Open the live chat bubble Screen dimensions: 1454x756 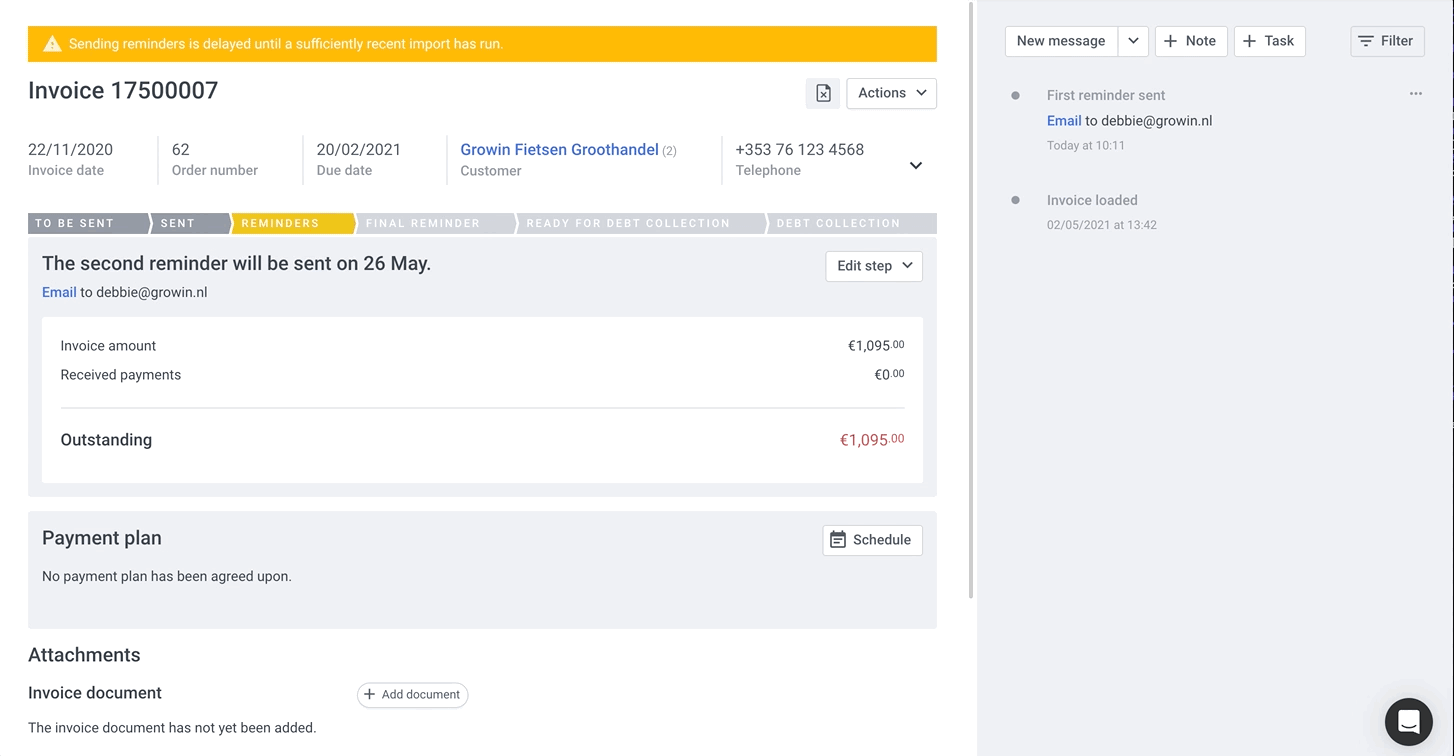tap(1408, 721)
